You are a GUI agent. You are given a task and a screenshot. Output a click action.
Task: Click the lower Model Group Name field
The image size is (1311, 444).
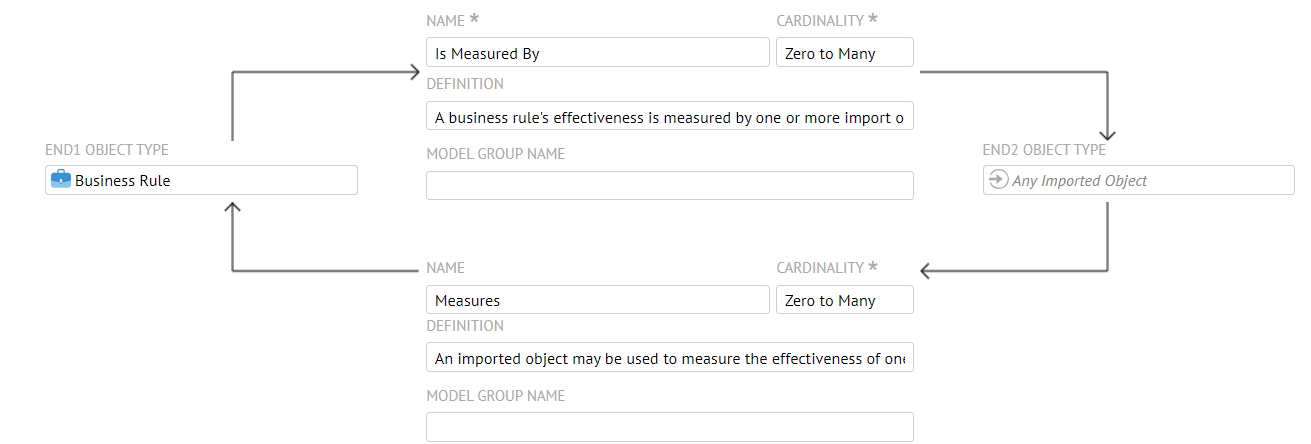point(669,427)
